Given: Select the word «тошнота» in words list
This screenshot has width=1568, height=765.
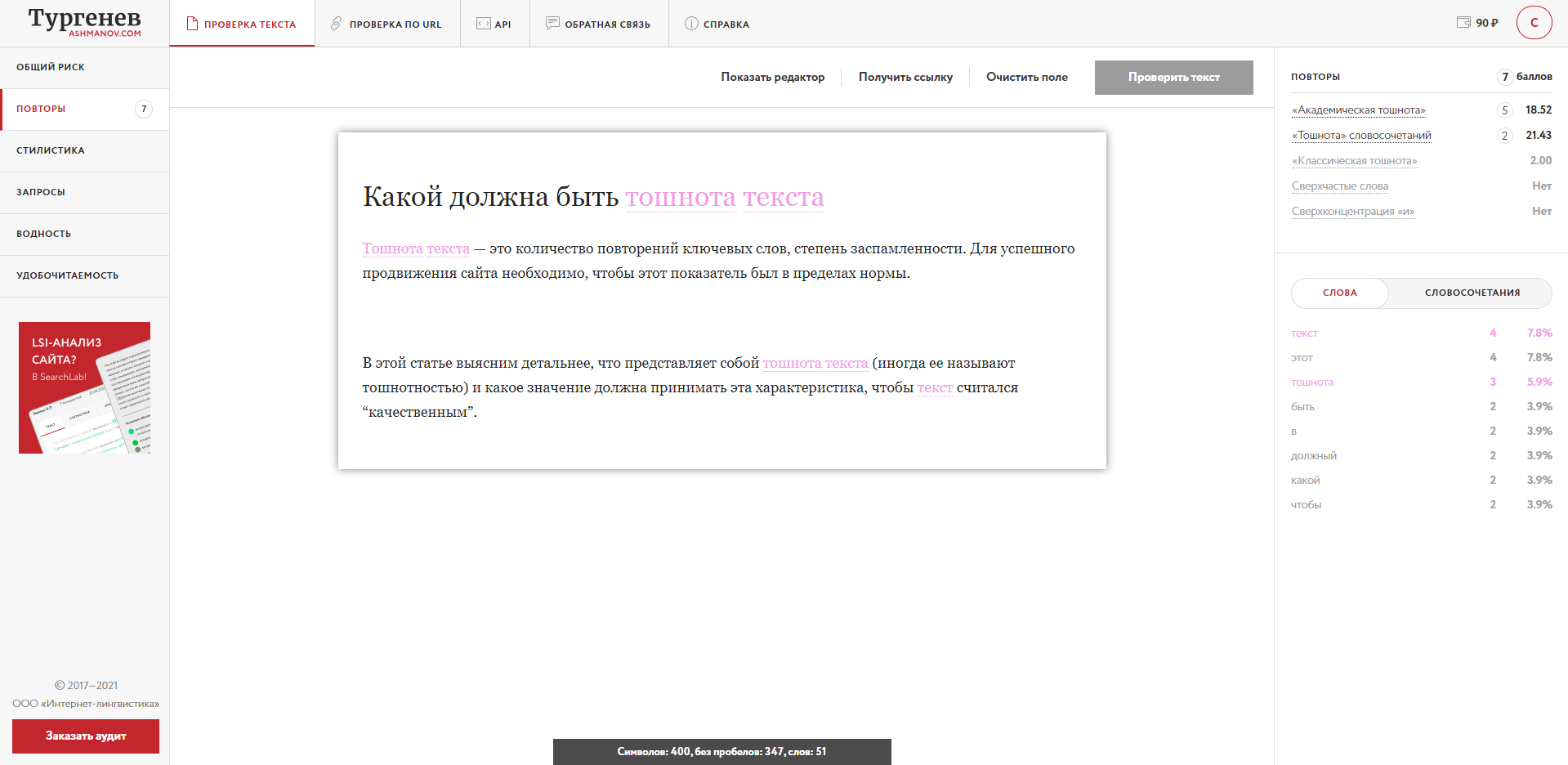Looking at the screenshot, I should click(1311, 382).
